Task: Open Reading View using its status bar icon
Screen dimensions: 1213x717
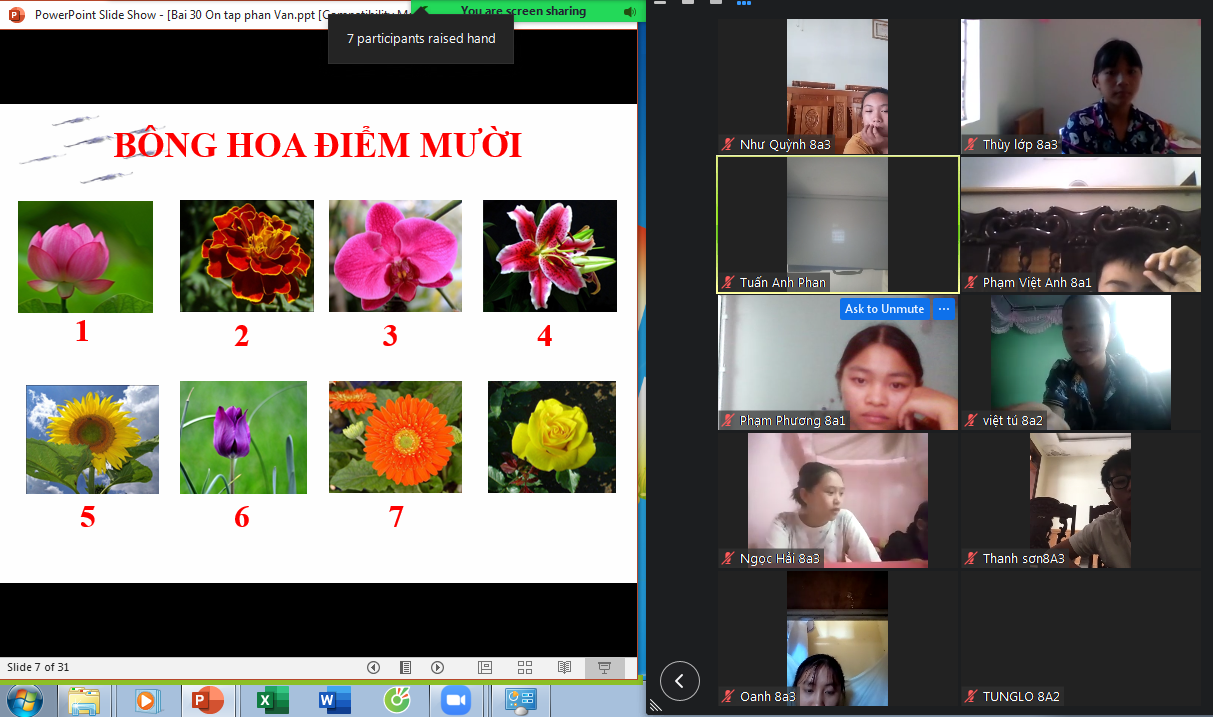Action: coord(565,667)
